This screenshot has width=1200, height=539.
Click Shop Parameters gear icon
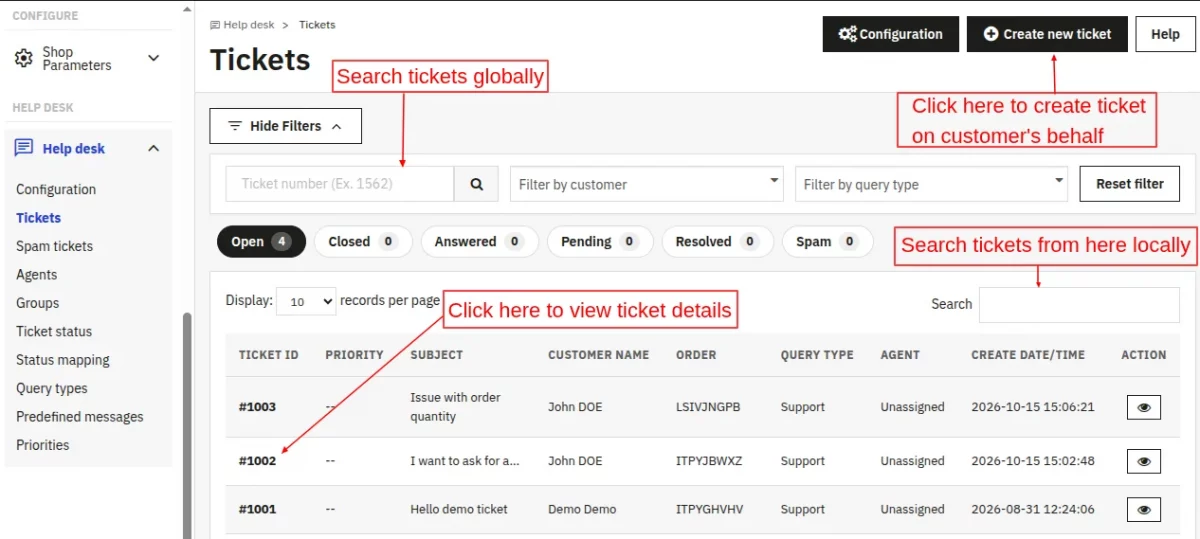coord(23,58)
